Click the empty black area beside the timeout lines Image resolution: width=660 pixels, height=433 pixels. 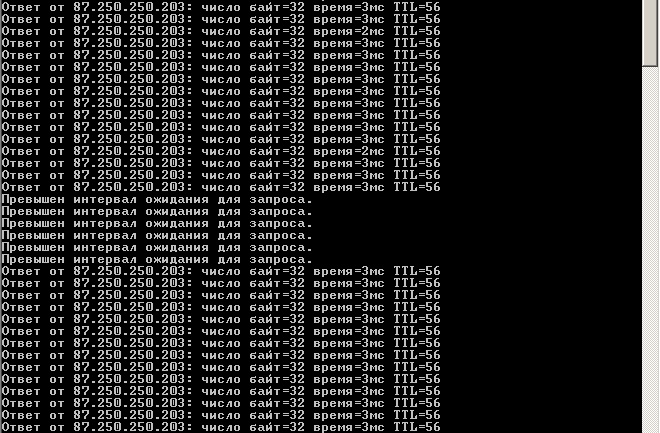pos(476,229)
